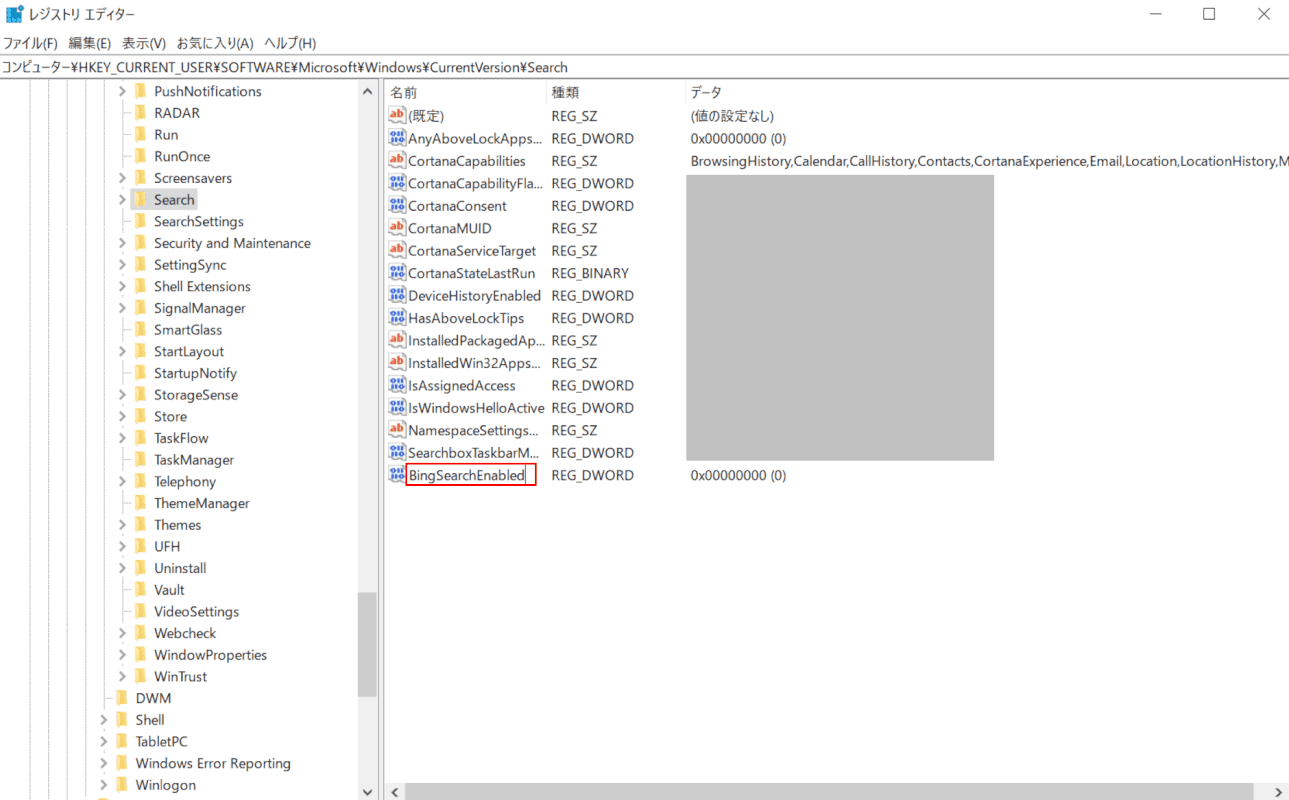Viewport: 1289px width, 800px height.
Task: Open the 表示(V) menu
Action: (144, 43)
